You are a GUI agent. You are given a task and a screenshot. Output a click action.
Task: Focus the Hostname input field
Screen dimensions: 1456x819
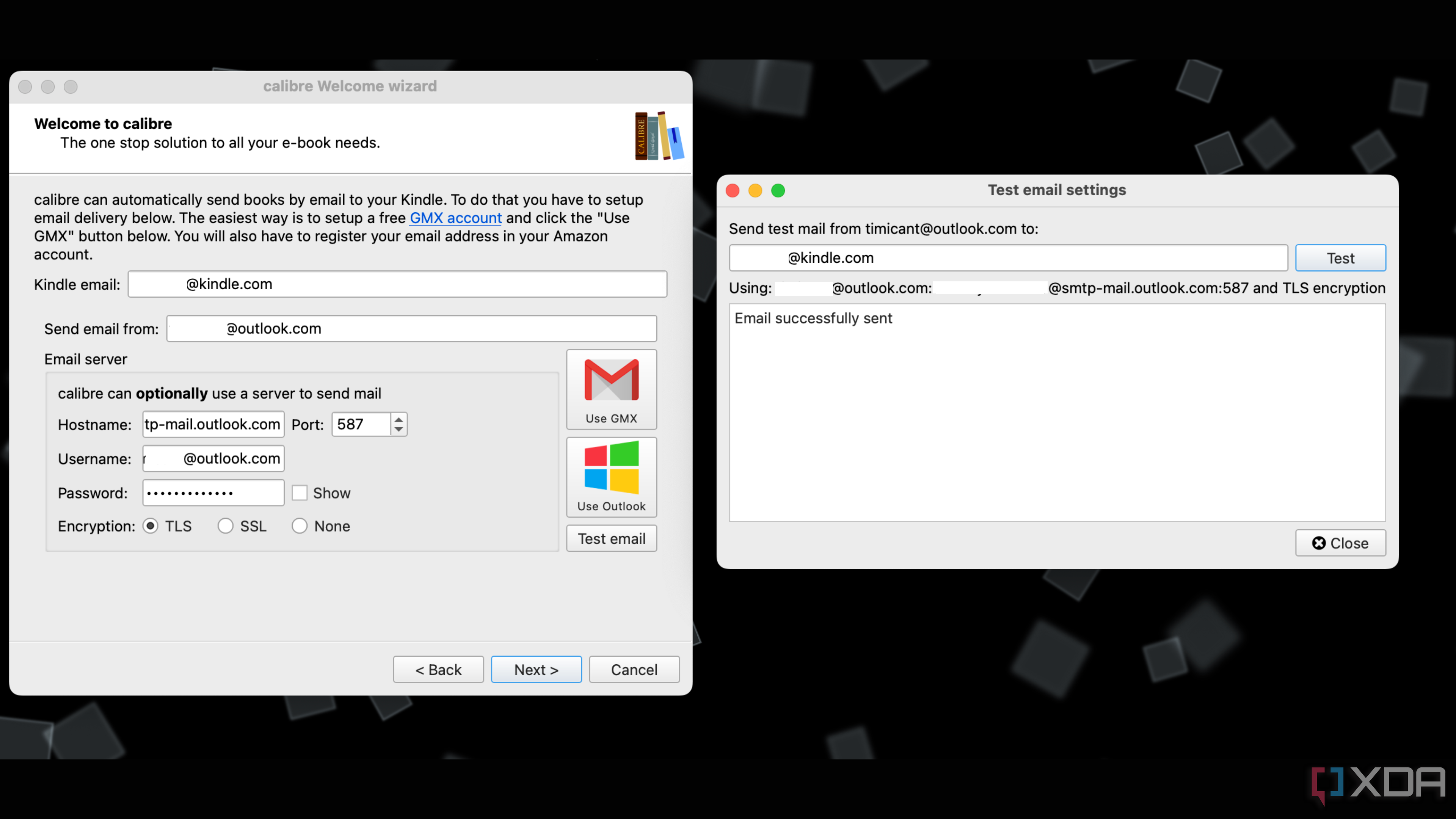point(213,425)
